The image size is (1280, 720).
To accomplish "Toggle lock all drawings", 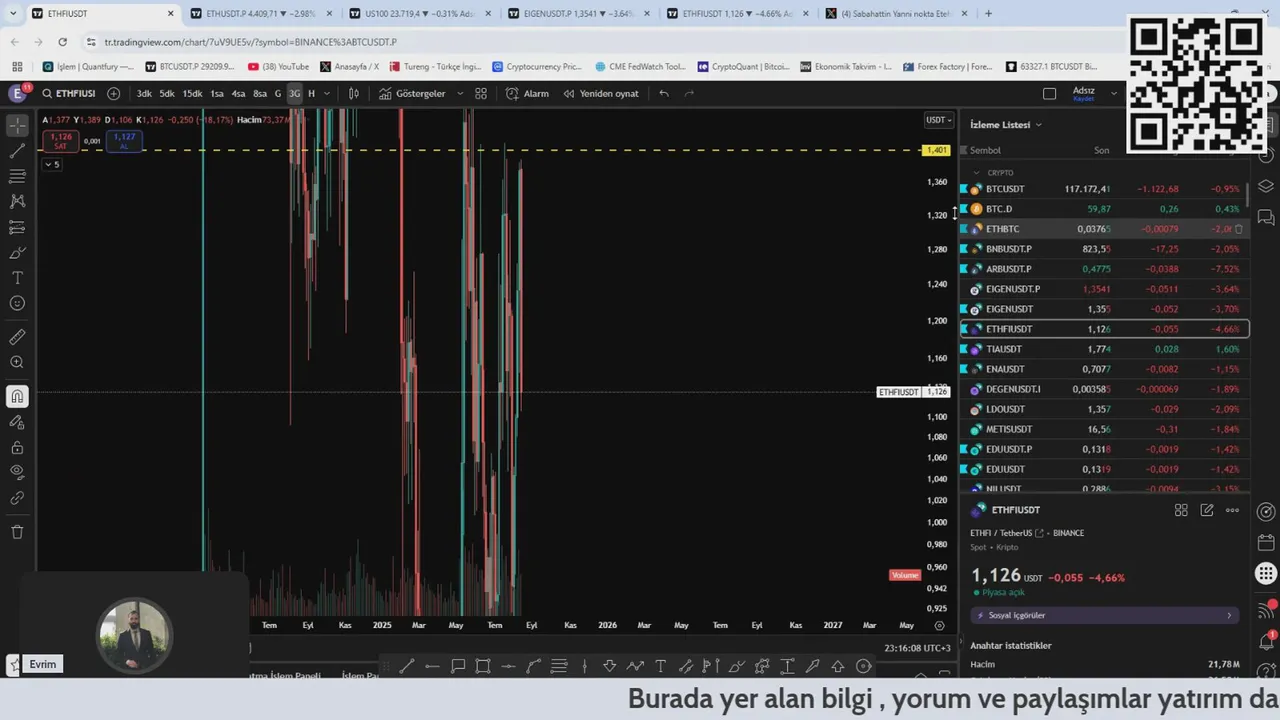I will (17, 447).
